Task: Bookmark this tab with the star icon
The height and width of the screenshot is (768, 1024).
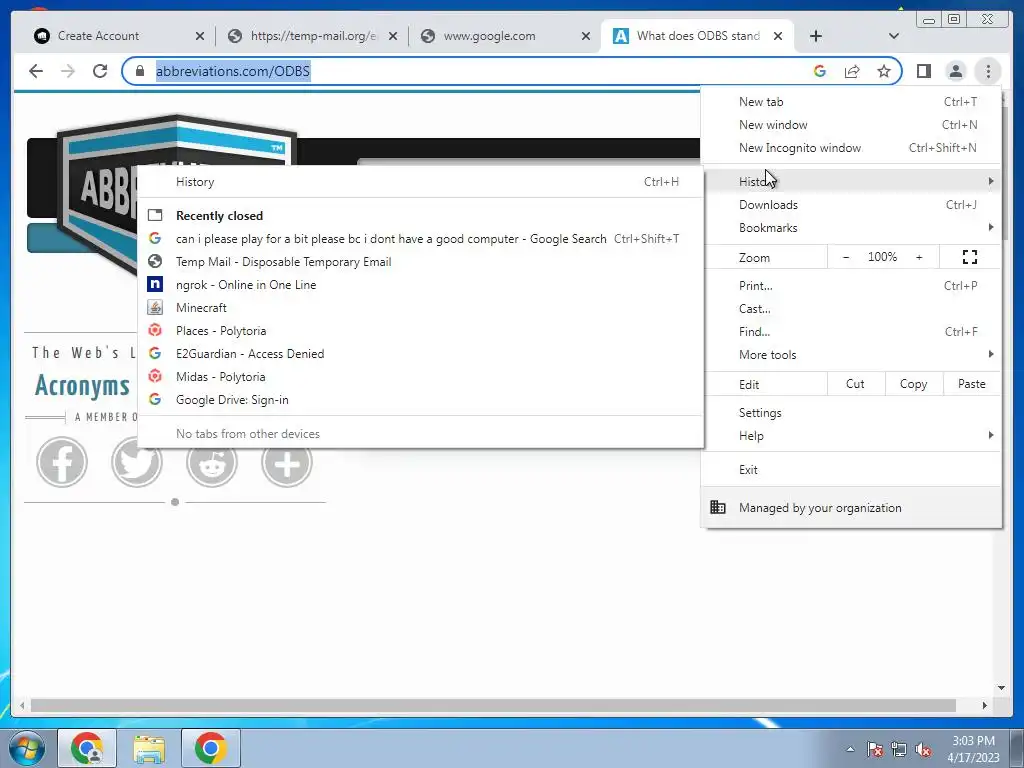Action: [884, 71]
